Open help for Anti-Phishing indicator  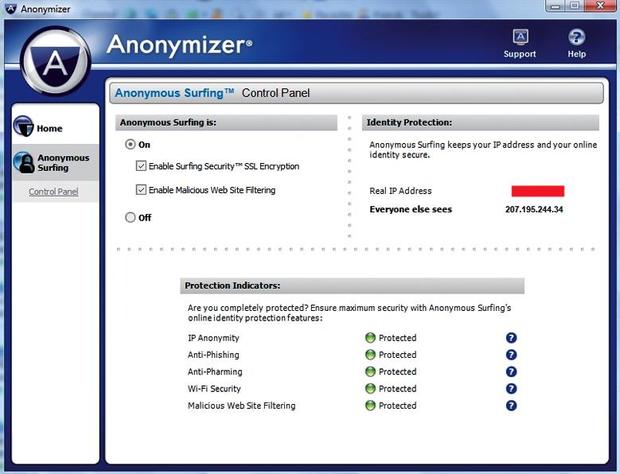click(x=511, y=355)
